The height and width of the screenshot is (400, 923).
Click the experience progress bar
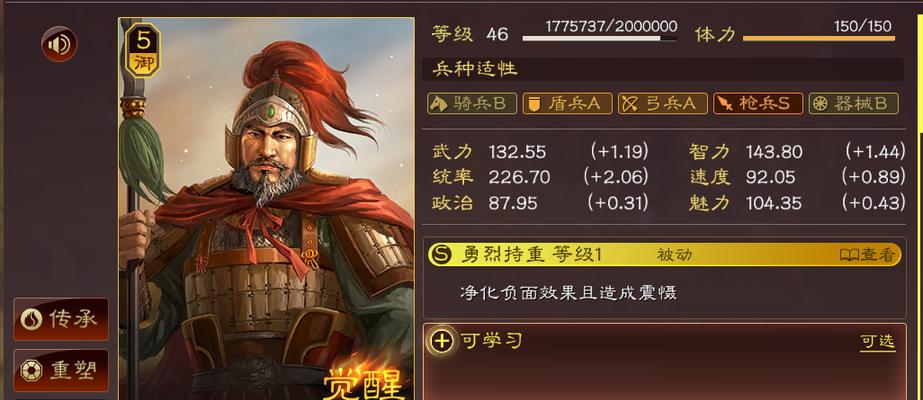point(599,39)
